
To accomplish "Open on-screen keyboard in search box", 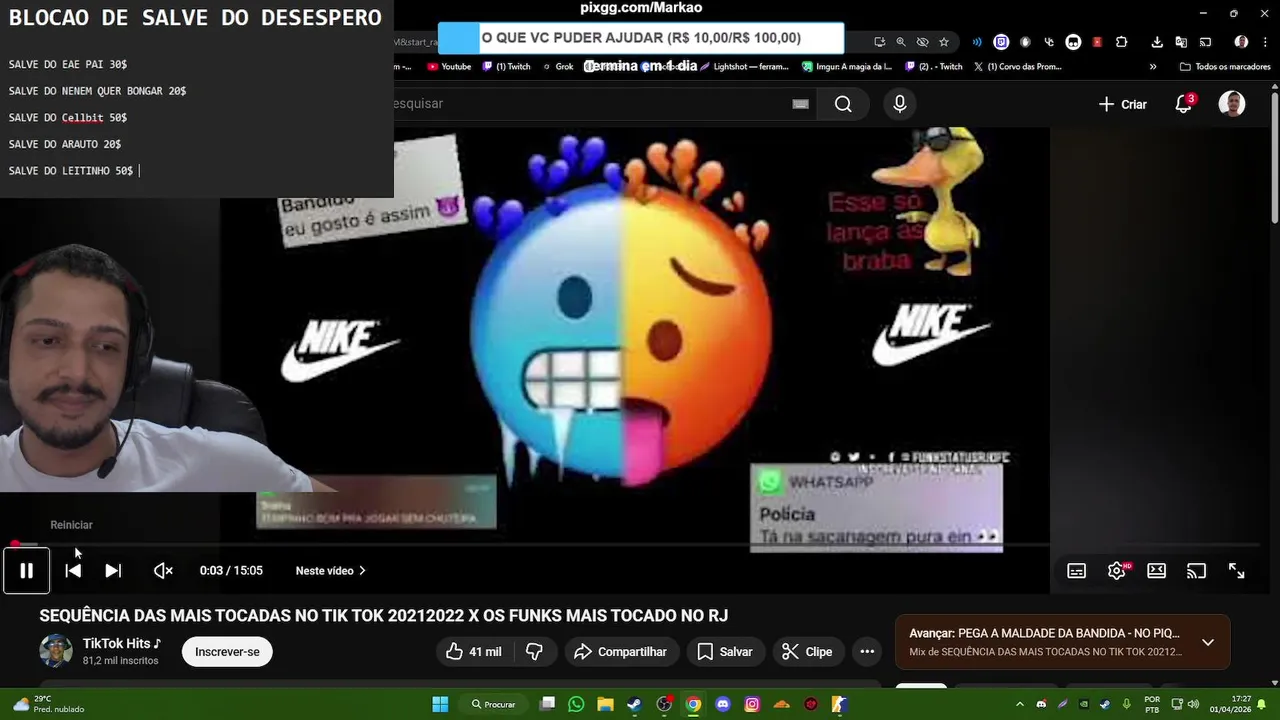I will click(x=800, y=104).
